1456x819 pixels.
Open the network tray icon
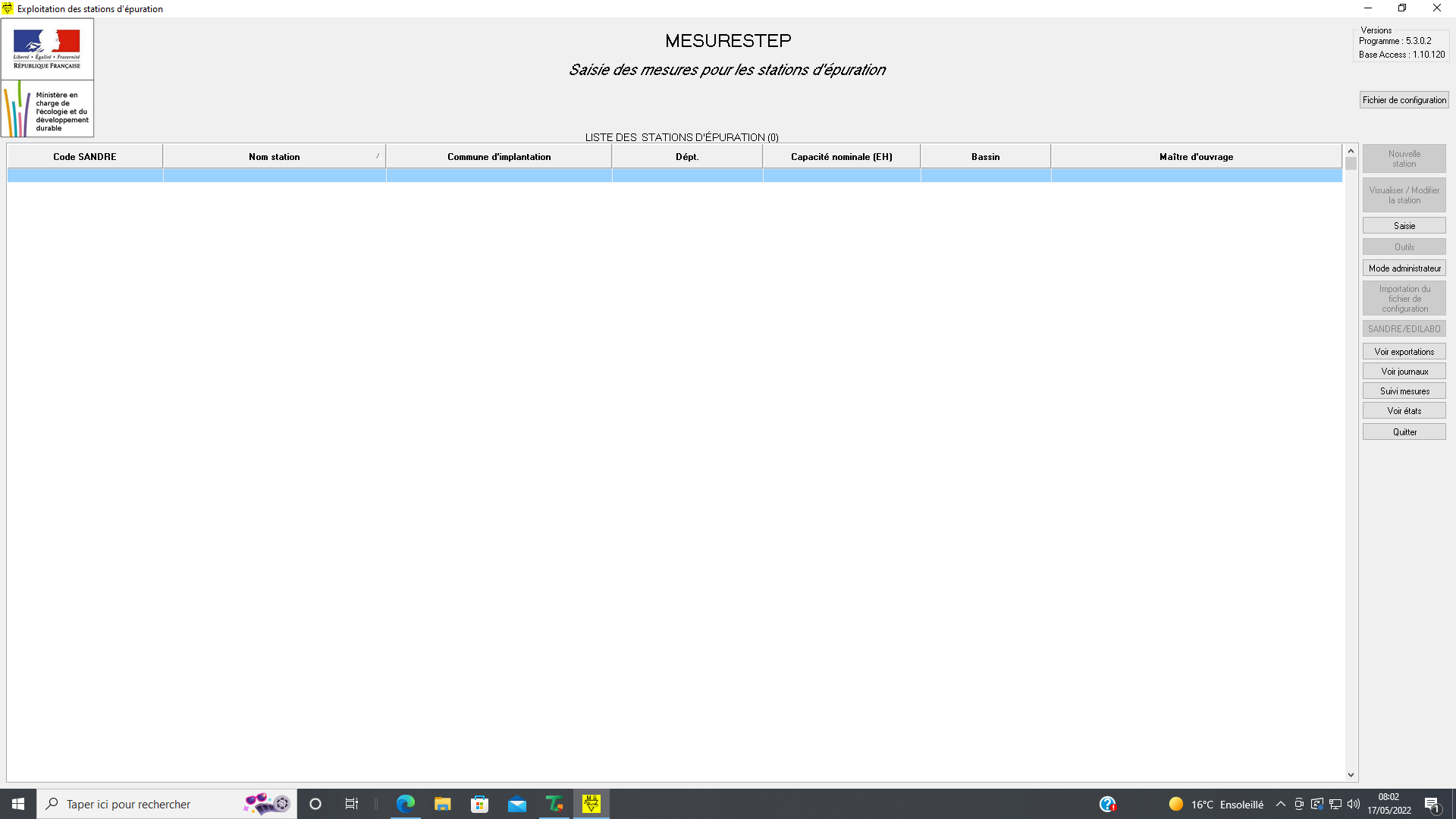tap(1335, 804)
